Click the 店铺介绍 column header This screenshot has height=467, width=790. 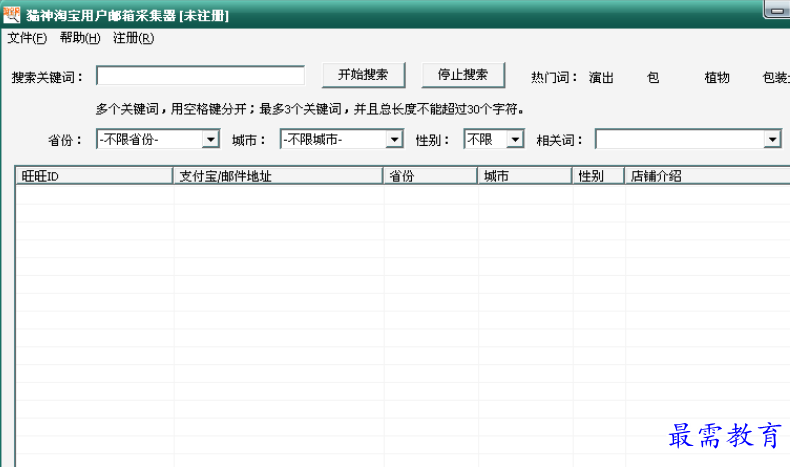[707, 176]
